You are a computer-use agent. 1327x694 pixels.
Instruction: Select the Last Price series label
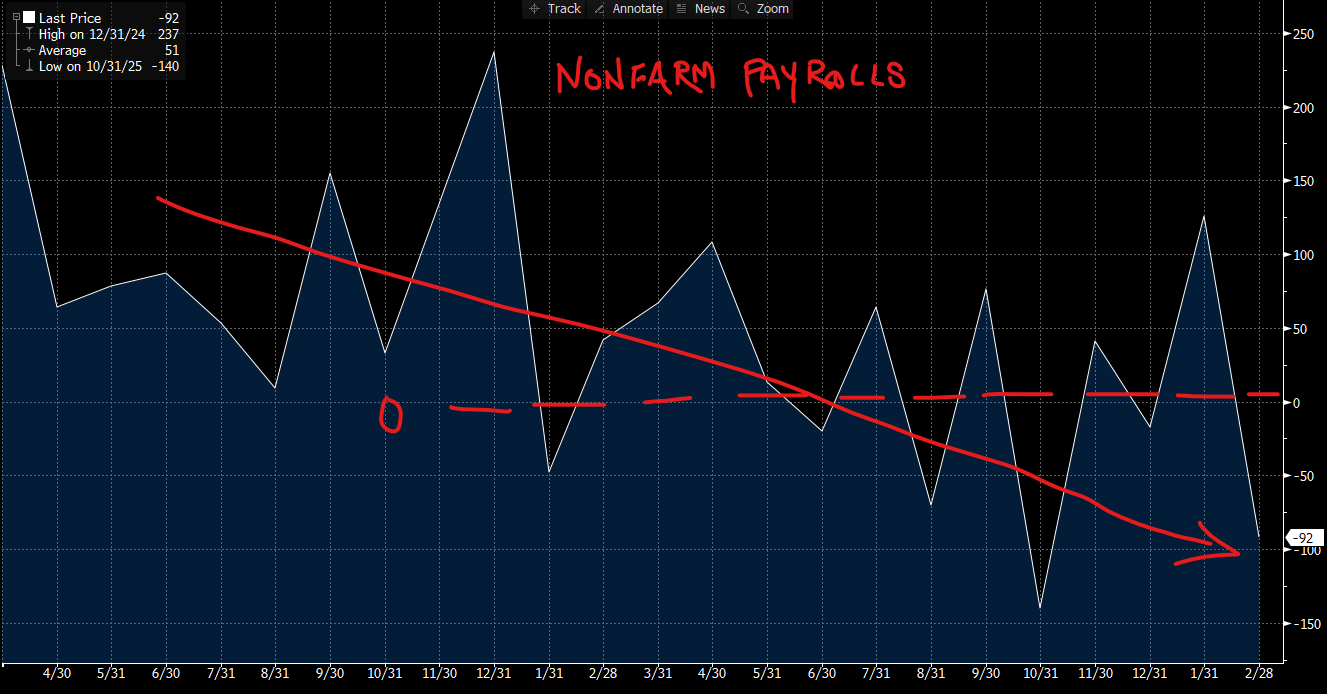pos(69,18)
